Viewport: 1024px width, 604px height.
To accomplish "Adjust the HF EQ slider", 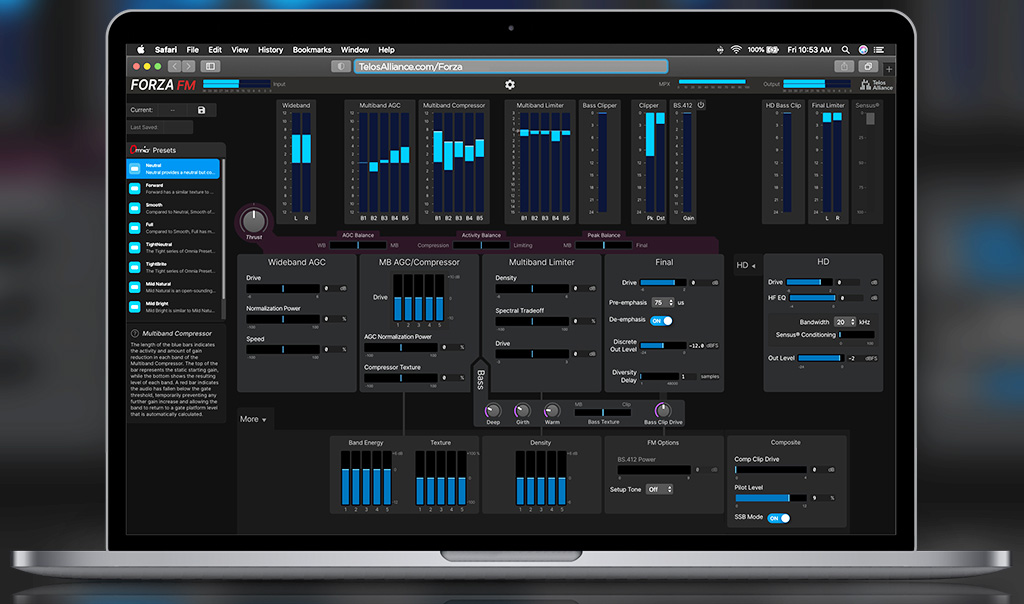I will (x=812, y=298).
